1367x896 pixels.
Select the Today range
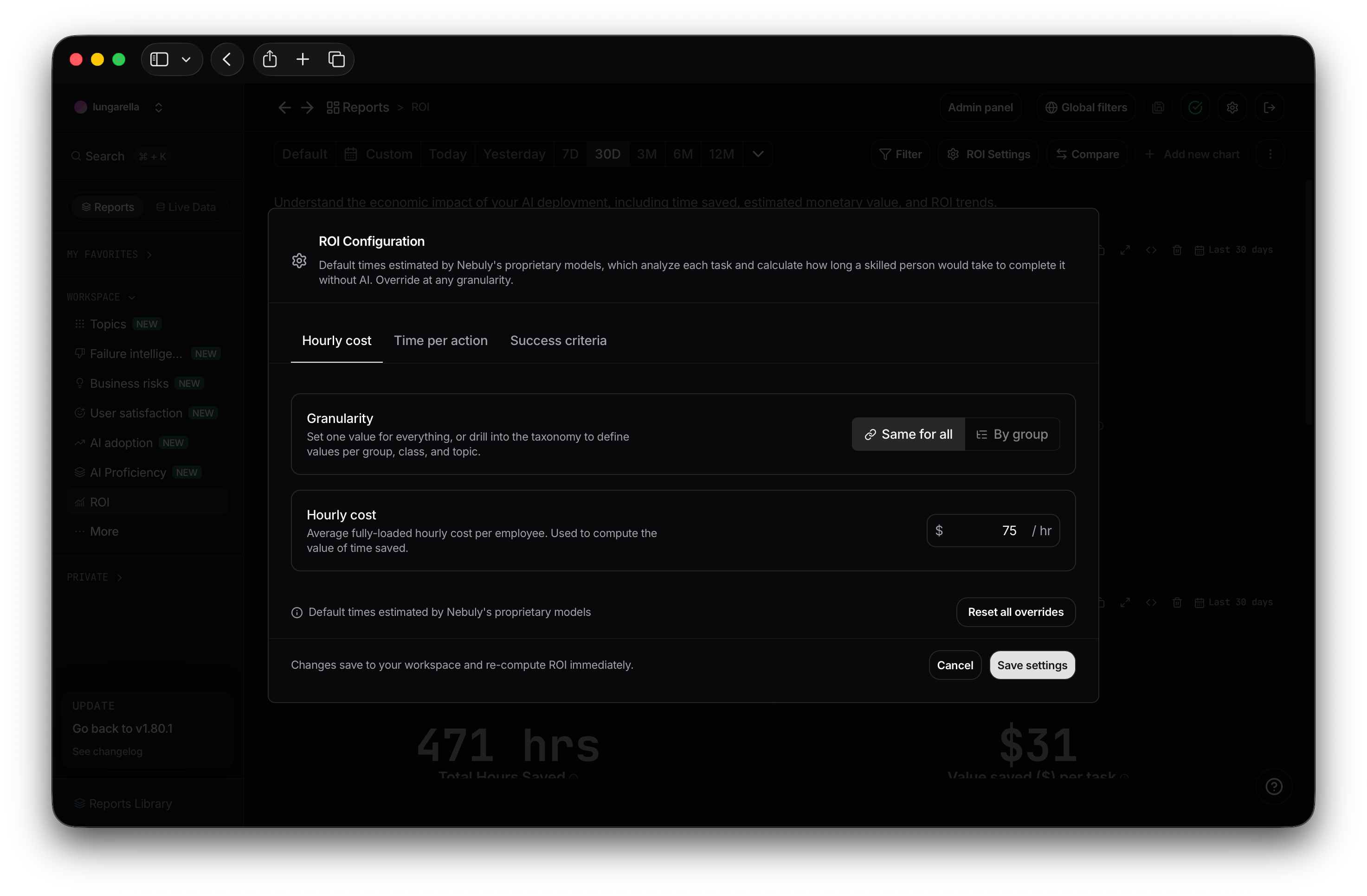coord(448,154)
